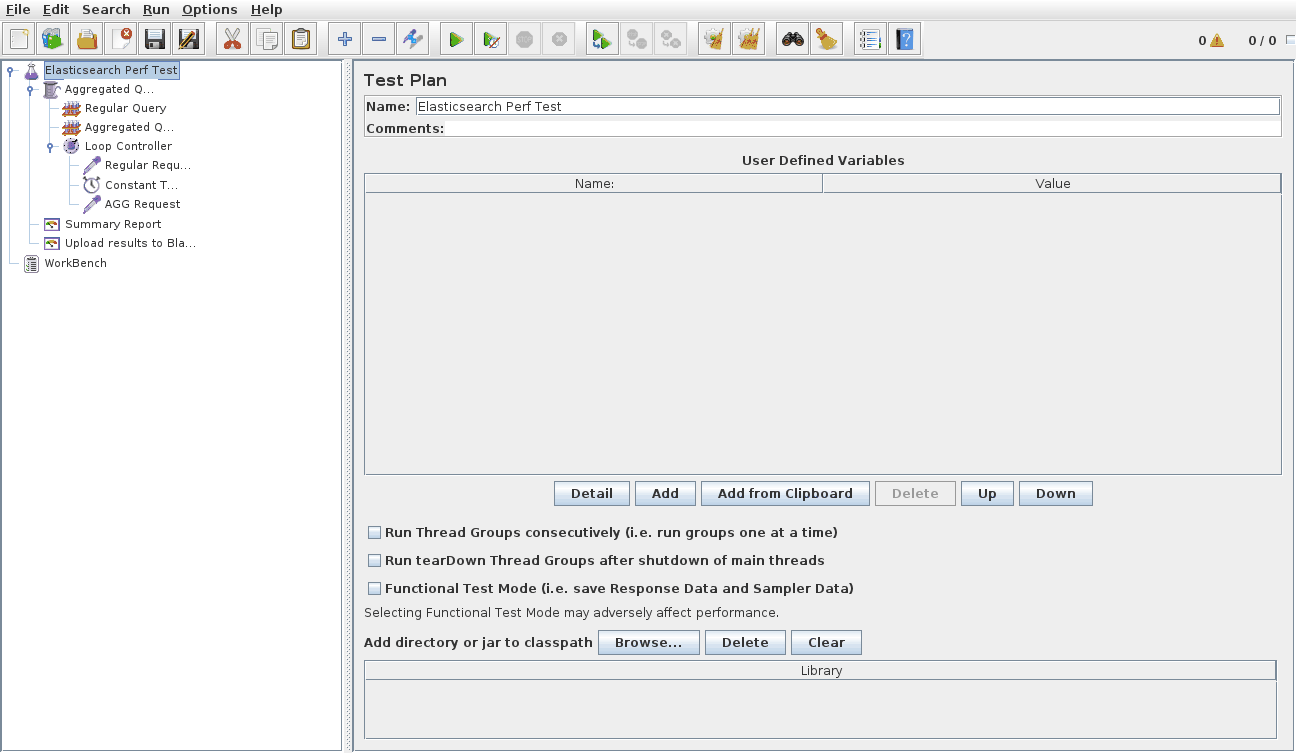Expand all tree nodes with the plus icon
Screen dimensions: 1296x753
(344, 38)
